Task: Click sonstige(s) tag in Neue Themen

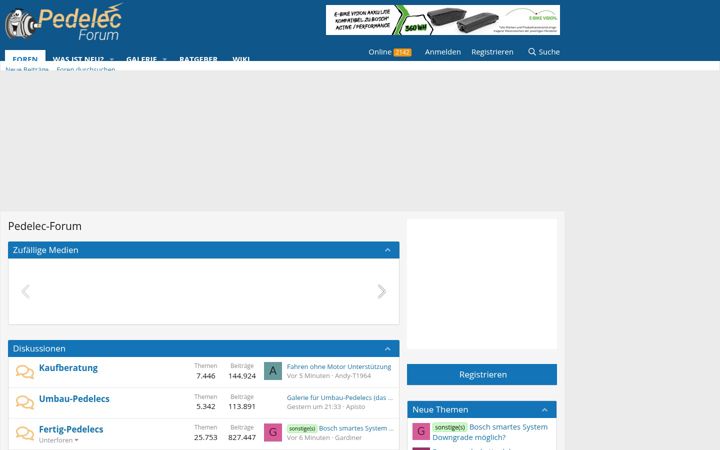Action: click(x=450, y=427)
